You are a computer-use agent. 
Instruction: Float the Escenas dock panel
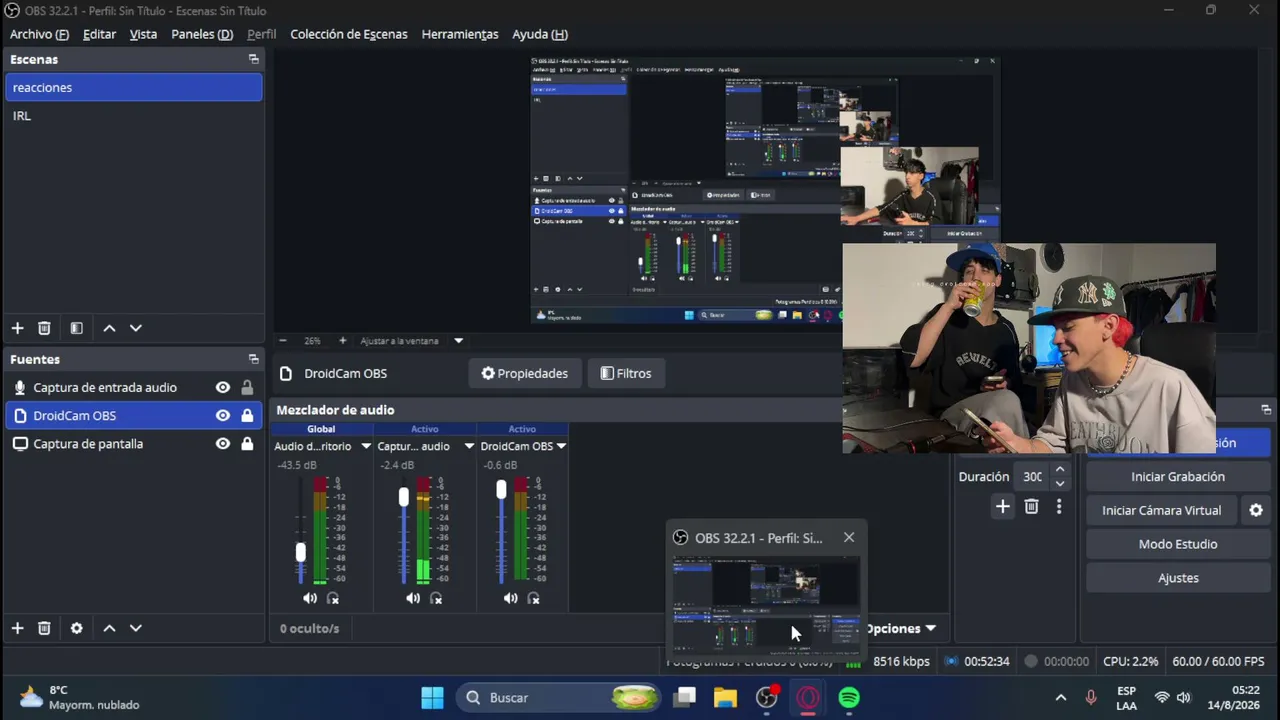(x=253, y=59)
